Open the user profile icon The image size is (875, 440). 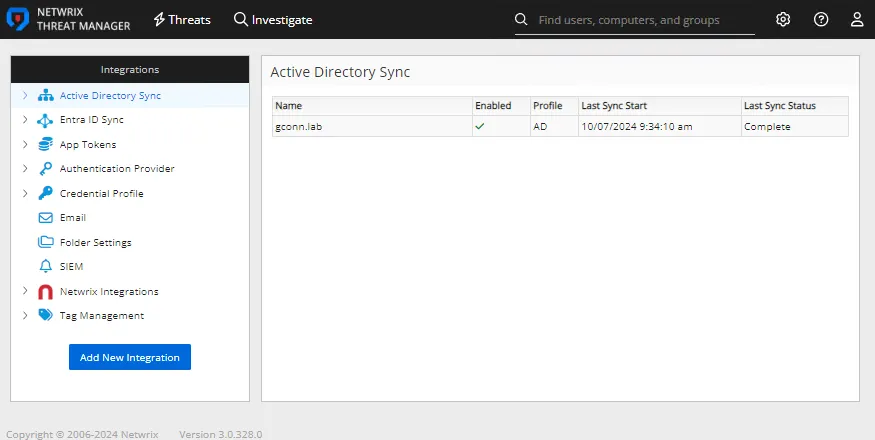[x=857, y=20]
